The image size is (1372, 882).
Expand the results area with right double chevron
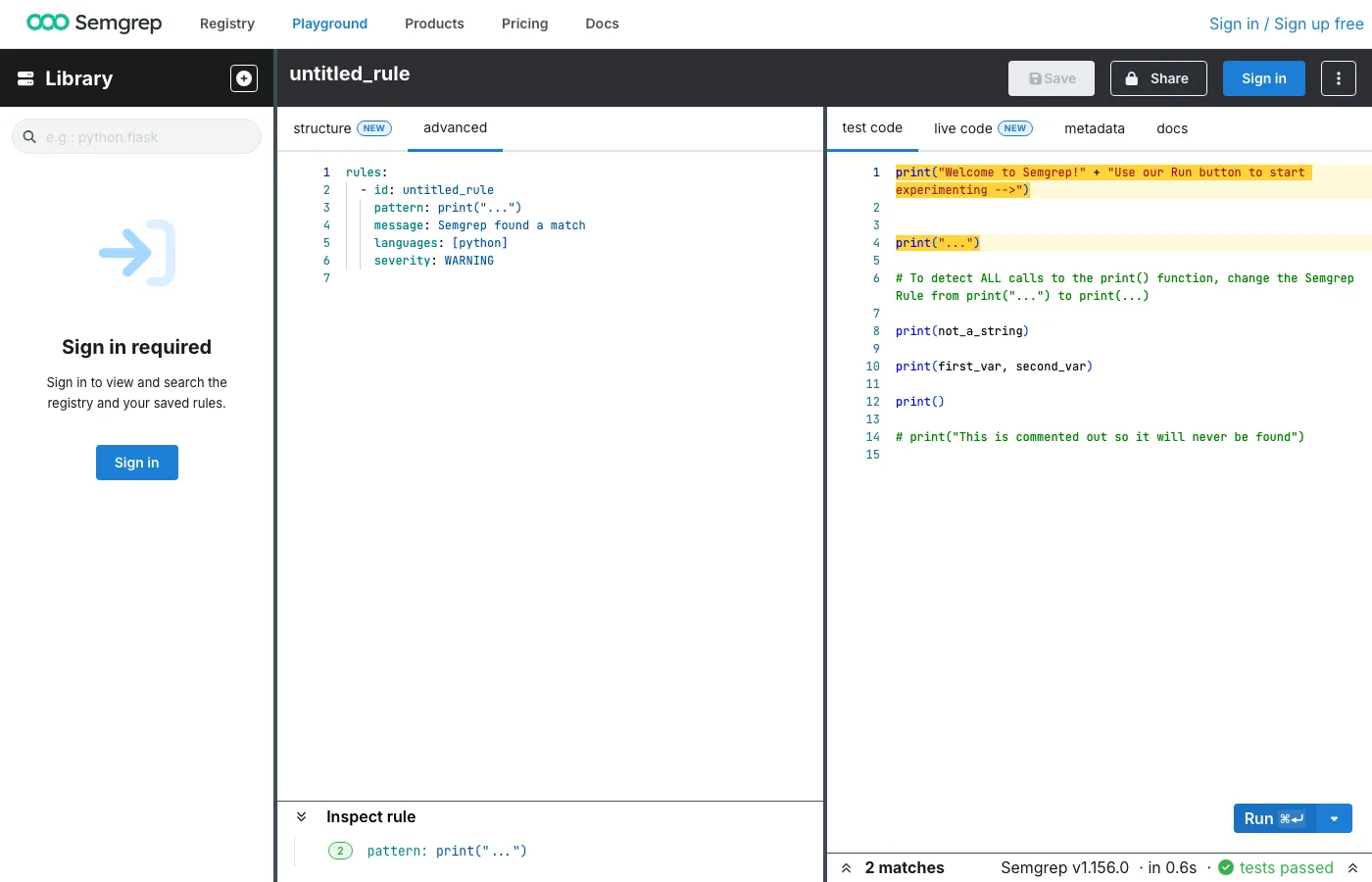pyautogui.click(x=1353, y=867)
